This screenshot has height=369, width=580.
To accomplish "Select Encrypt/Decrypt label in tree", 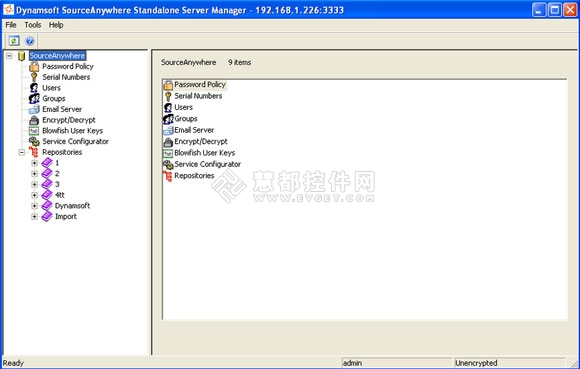I will click(69, 120).
